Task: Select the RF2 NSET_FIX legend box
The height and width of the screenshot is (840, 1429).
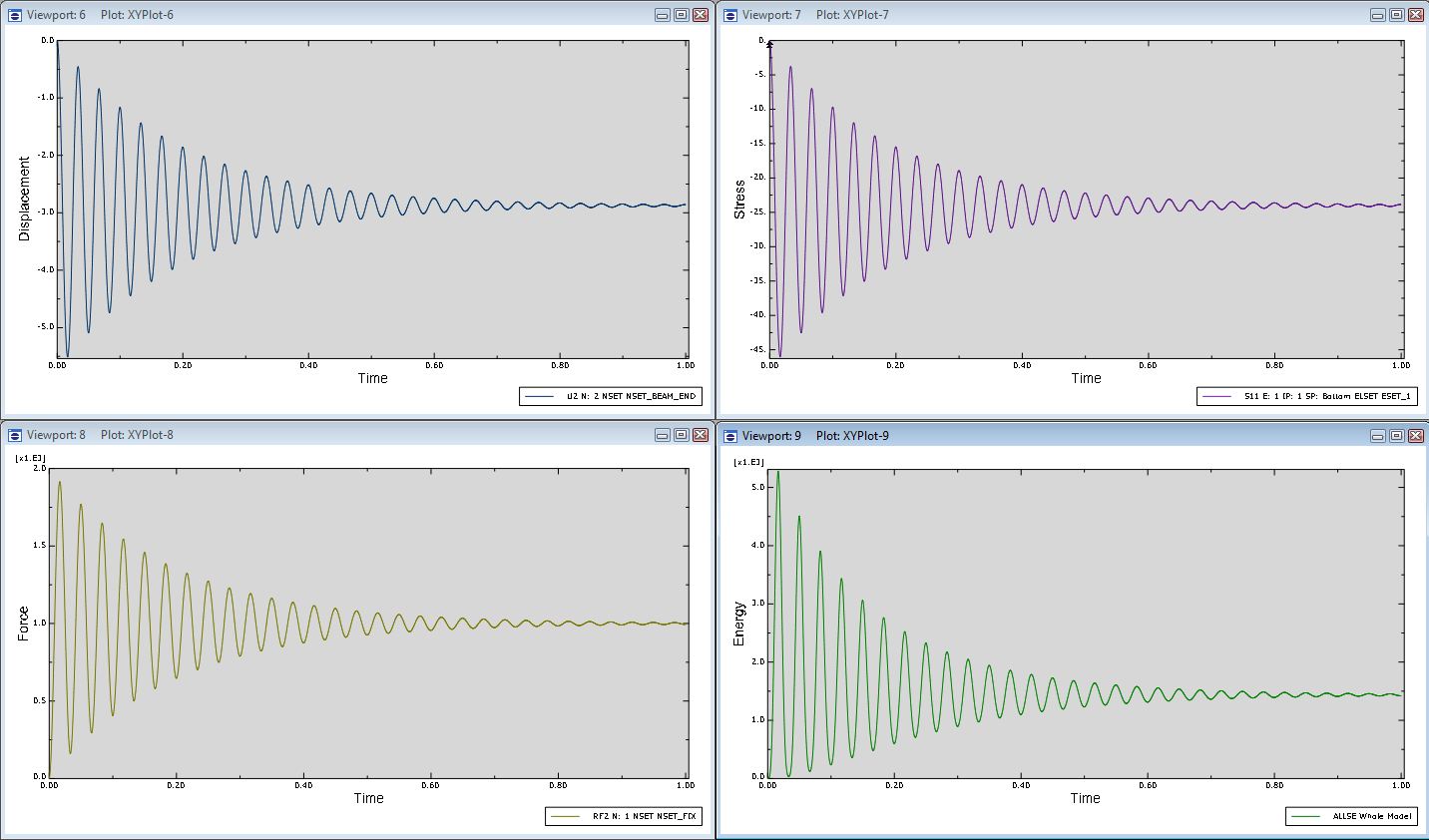Action: pos(623,816)
